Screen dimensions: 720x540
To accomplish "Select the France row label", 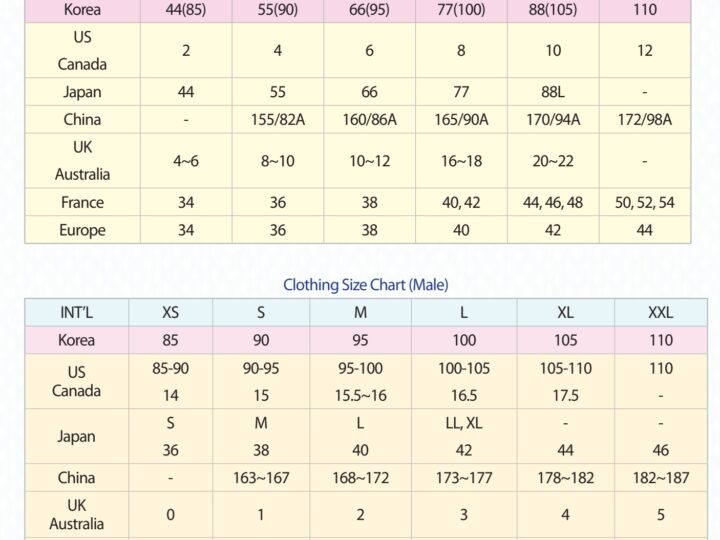I will pyautogui.click(x=83, y=202).
